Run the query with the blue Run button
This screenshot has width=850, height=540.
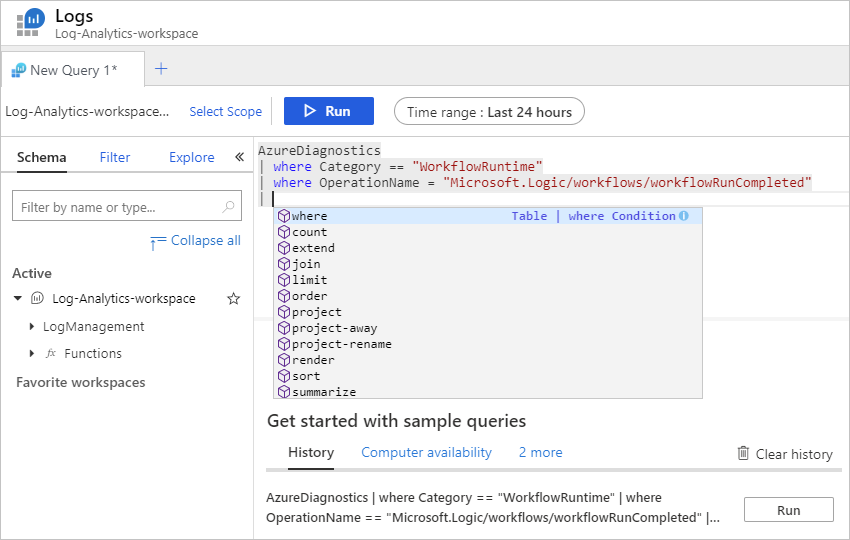coord(328,111)
